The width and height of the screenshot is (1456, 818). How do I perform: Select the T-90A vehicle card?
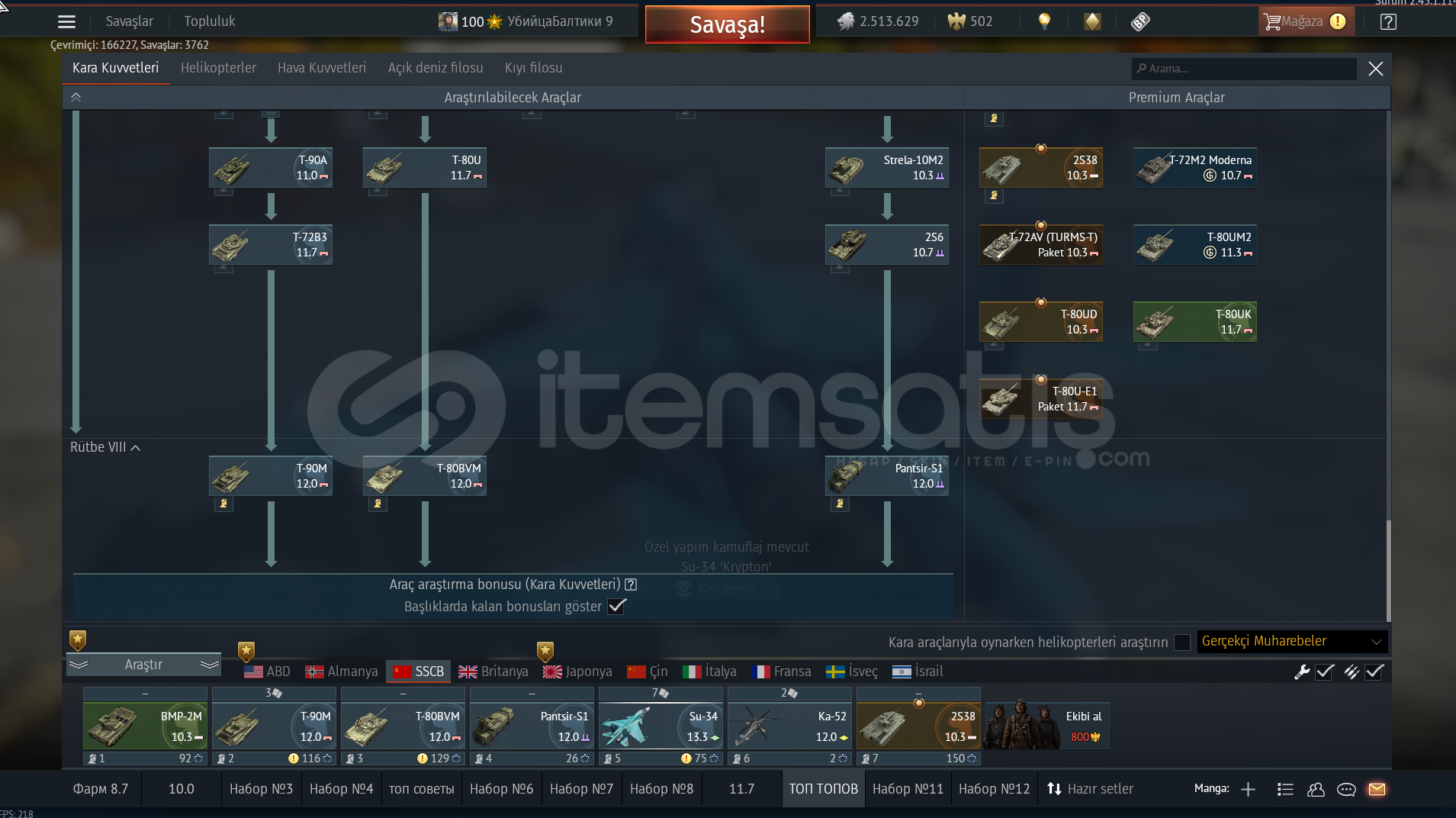[271, 167]
